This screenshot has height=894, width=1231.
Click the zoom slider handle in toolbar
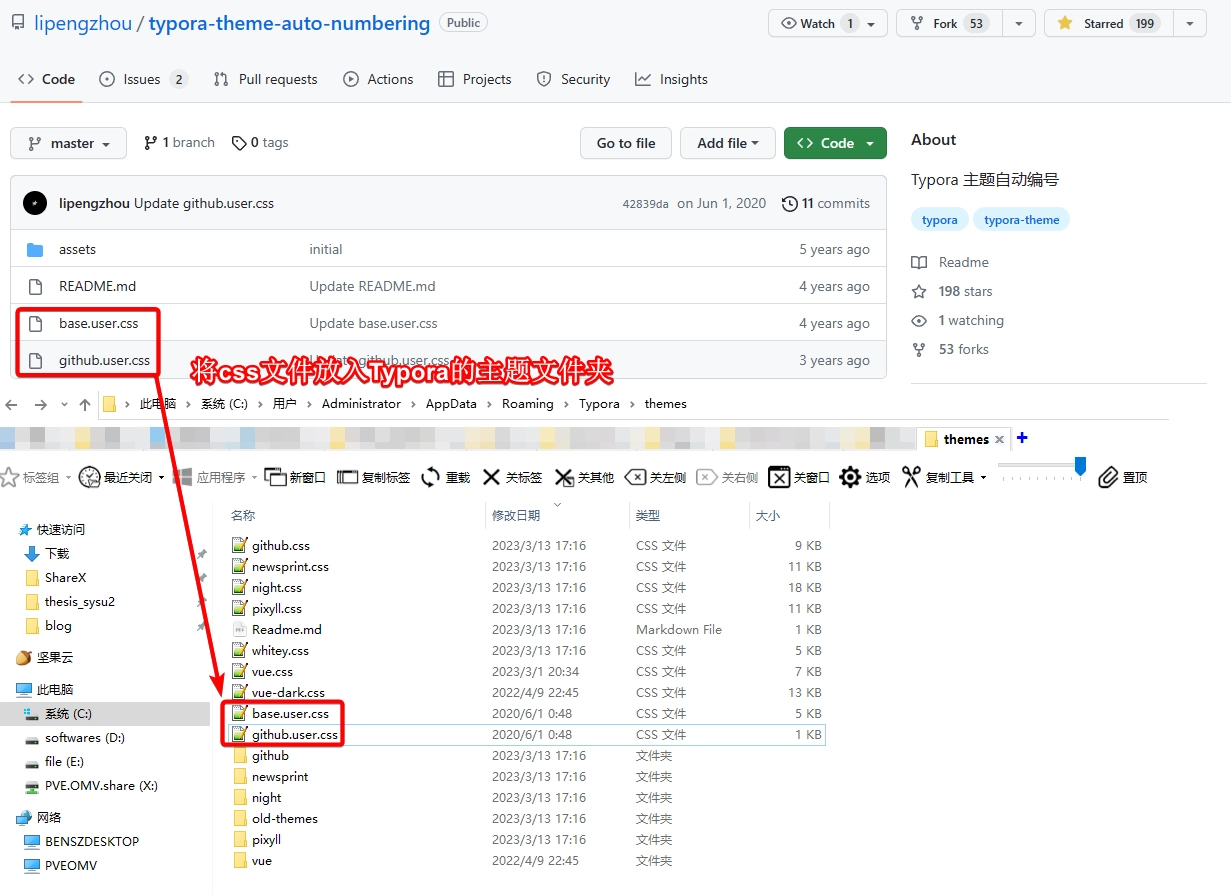[x=1080, y=466]
